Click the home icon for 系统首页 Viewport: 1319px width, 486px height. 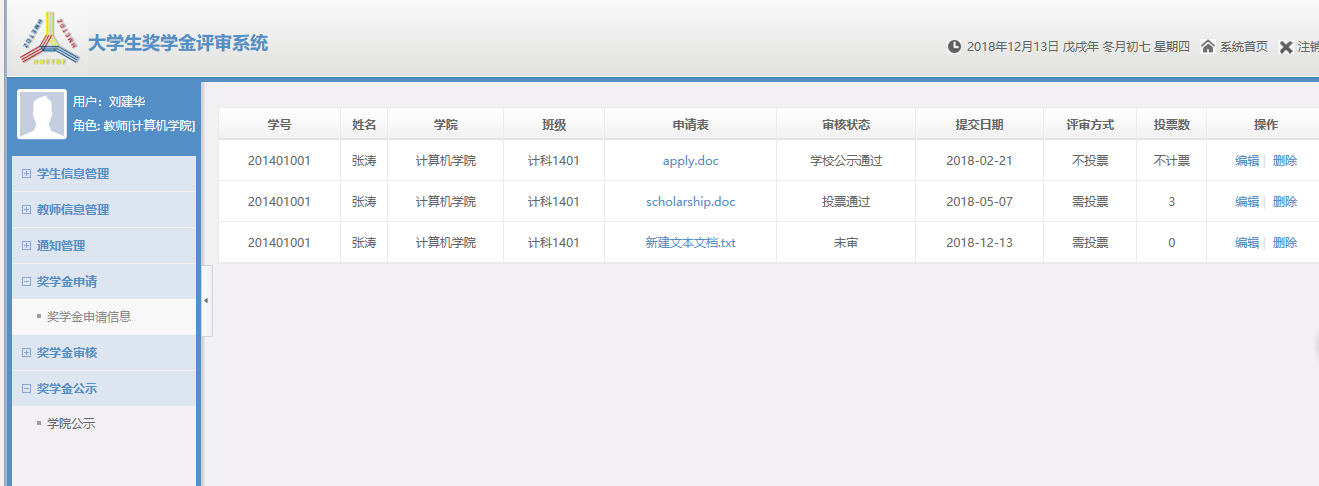pos(1208,46)
